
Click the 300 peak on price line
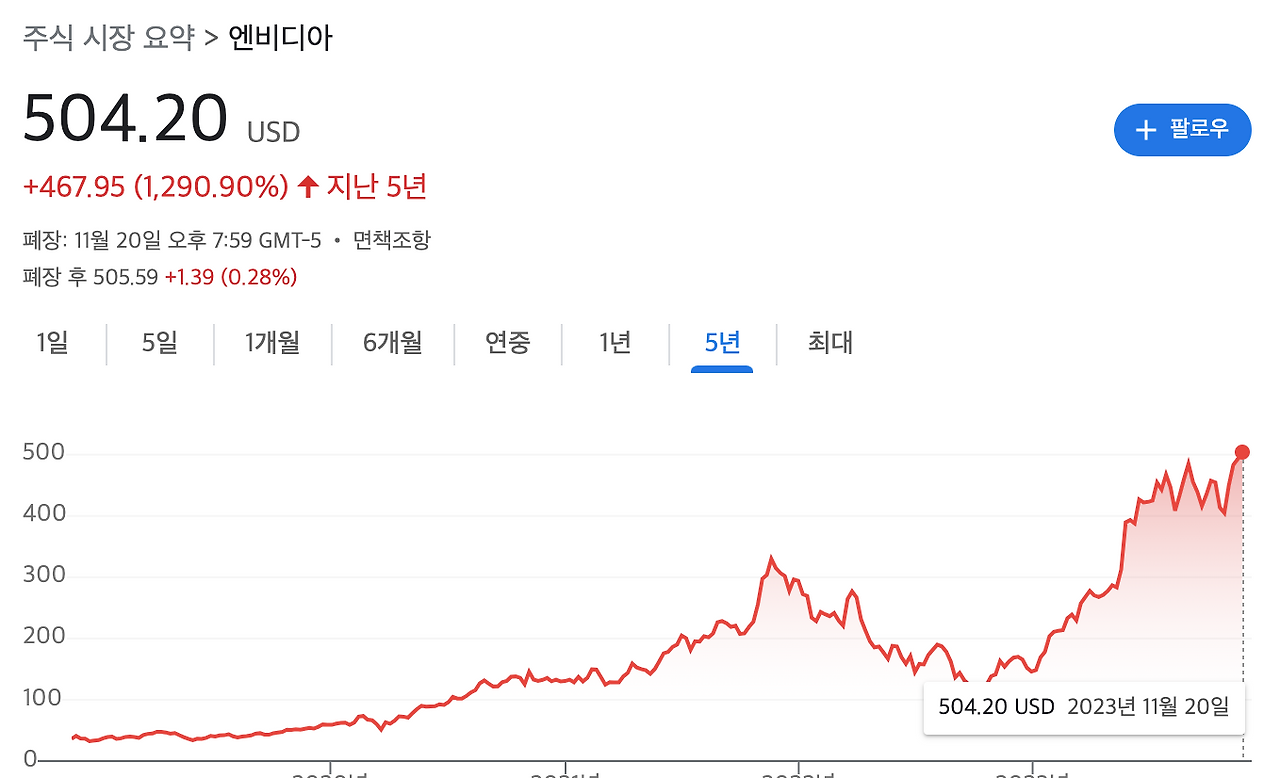(x=770, y=558)
